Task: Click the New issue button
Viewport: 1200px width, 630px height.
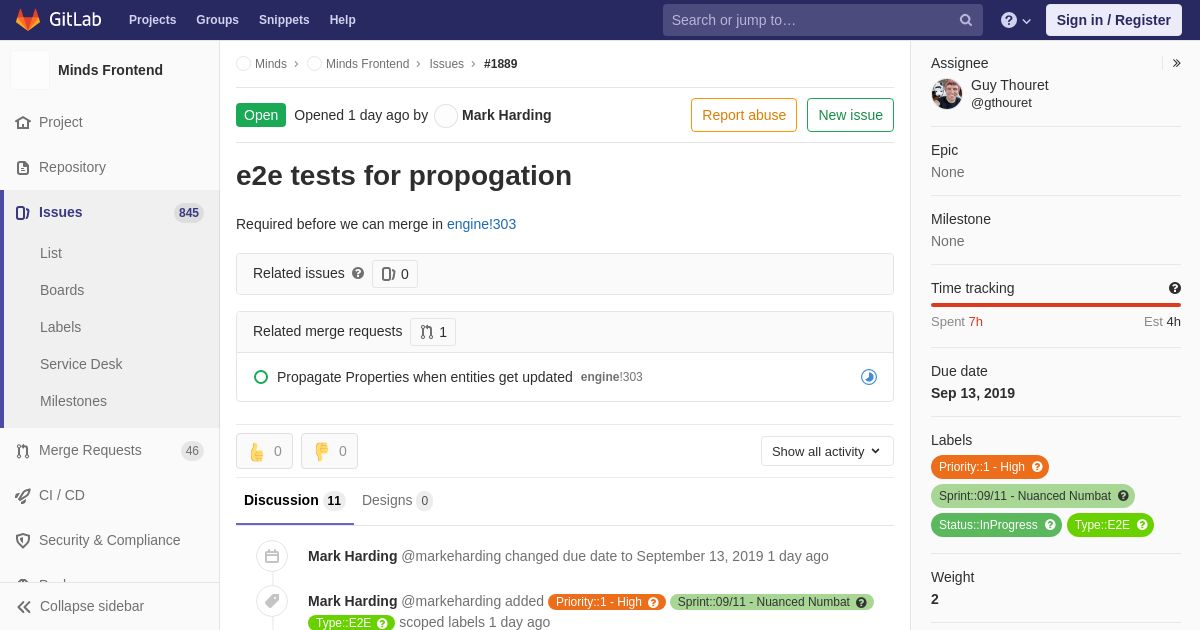Action: coord(850,115)
